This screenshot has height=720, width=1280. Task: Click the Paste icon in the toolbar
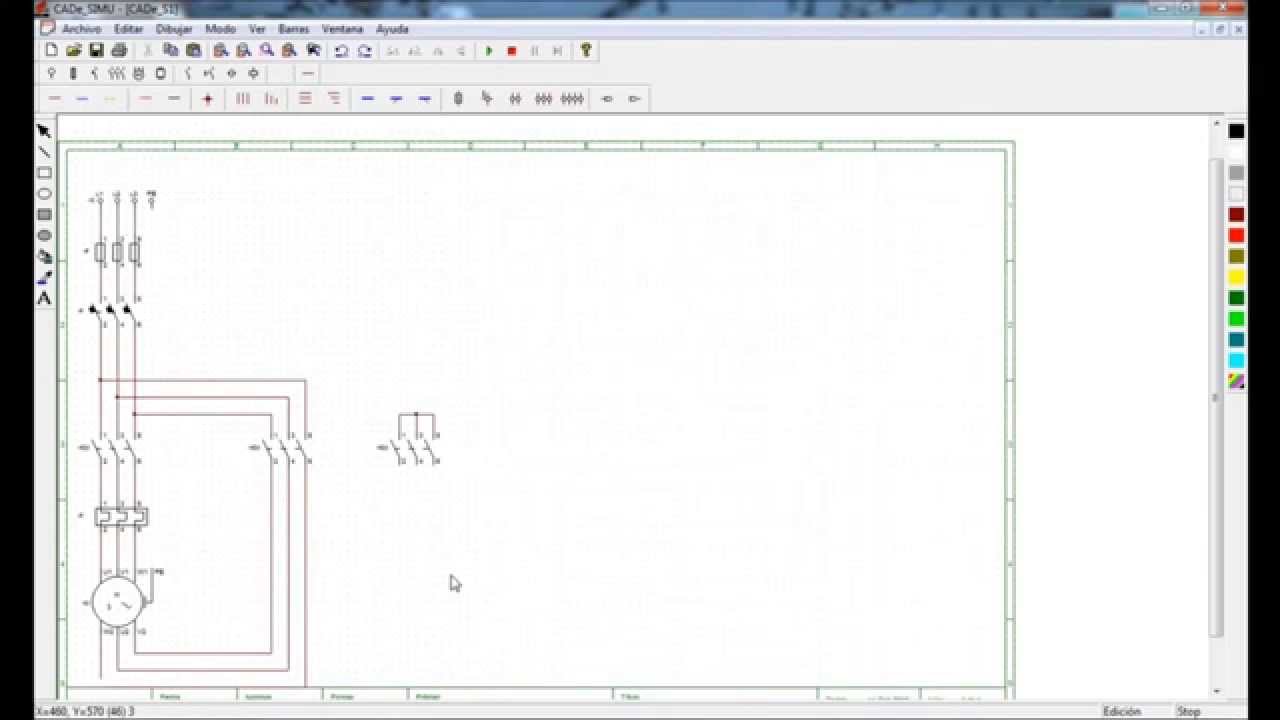click(194, 50)
